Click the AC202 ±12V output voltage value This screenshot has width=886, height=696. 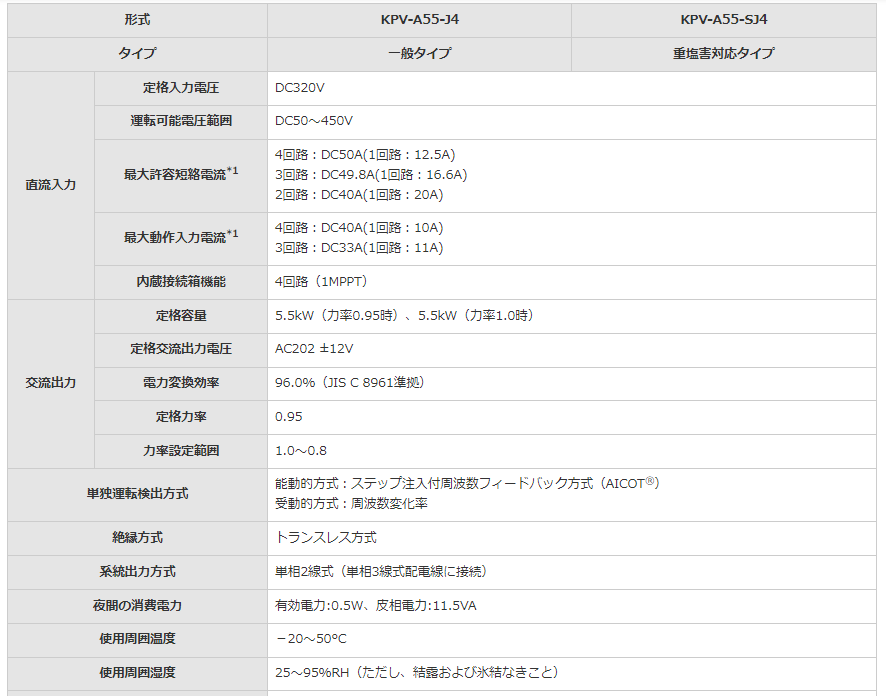pyautogui.click(x=314, y=349)
